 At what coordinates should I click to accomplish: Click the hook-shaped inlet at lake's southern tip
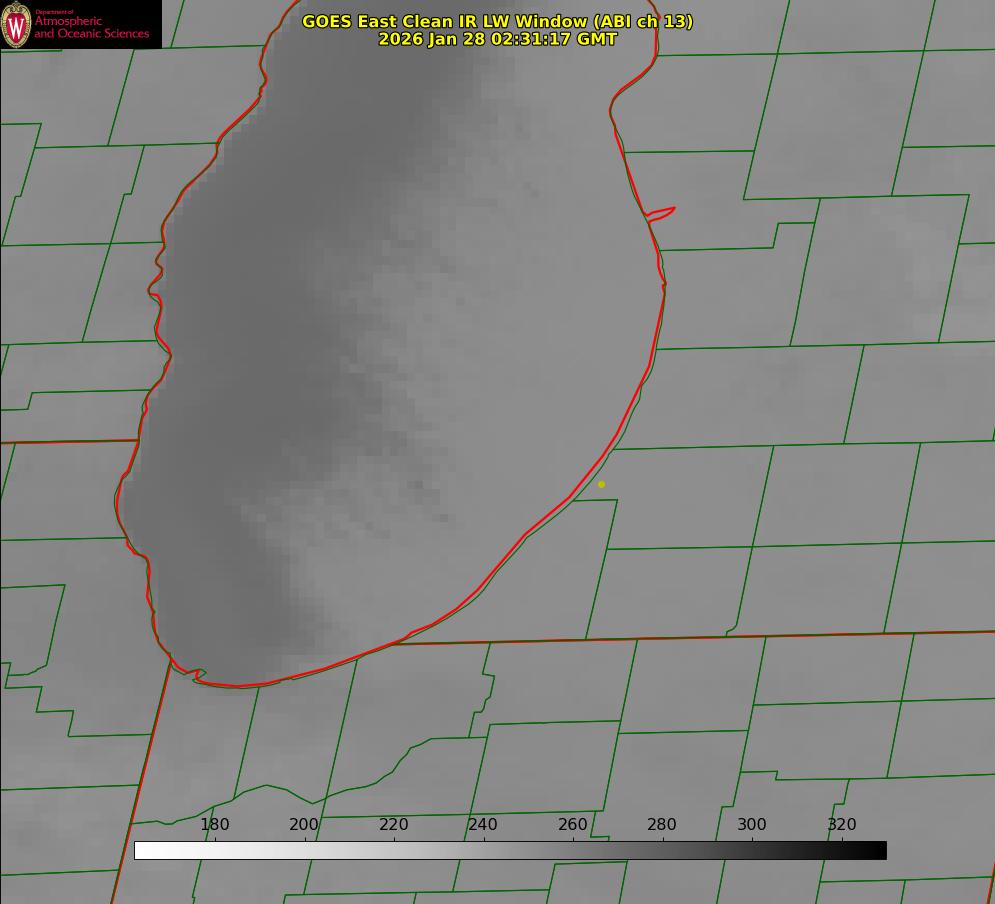coord(198,676)
